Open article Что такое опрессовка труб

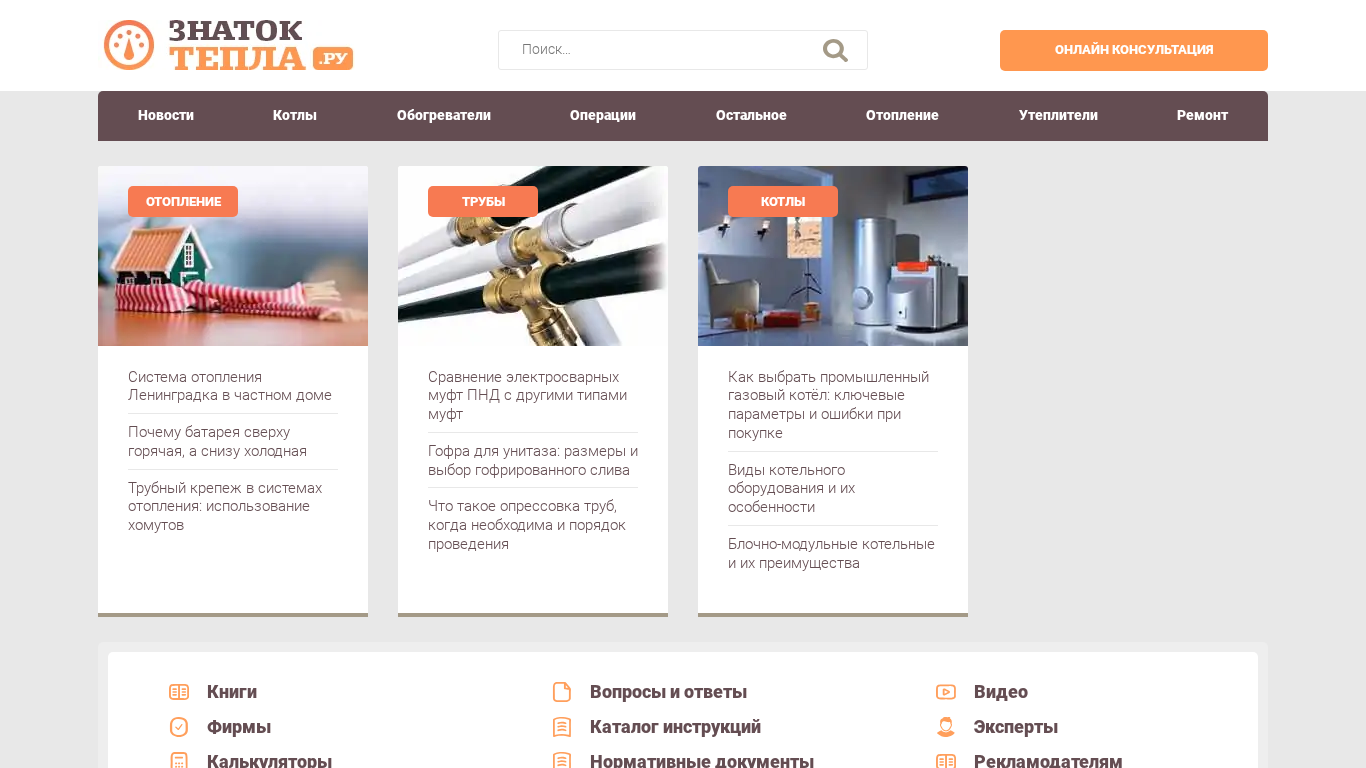pyautogui.click(x=527, y=525)
